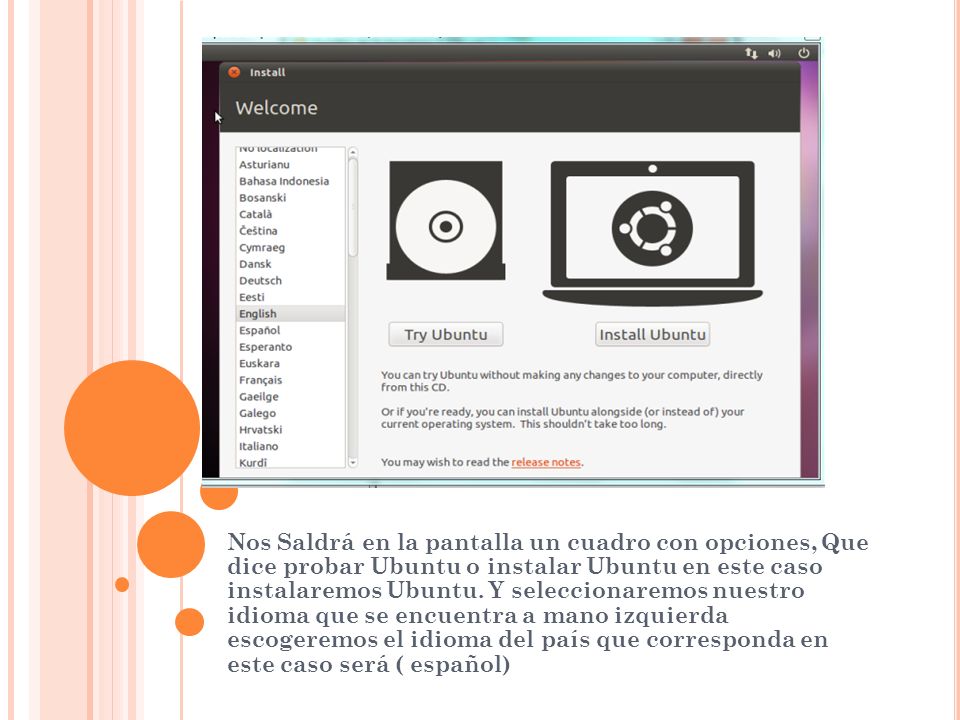
Task: Open the sound volume indicator
Action: (x=775, y=53)
